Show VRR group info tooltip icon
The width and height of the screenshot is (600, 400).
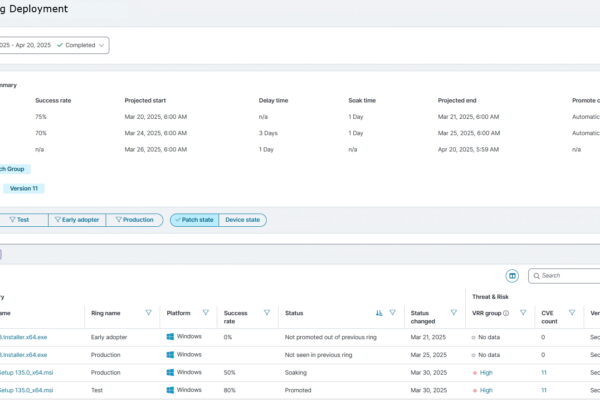506,313
